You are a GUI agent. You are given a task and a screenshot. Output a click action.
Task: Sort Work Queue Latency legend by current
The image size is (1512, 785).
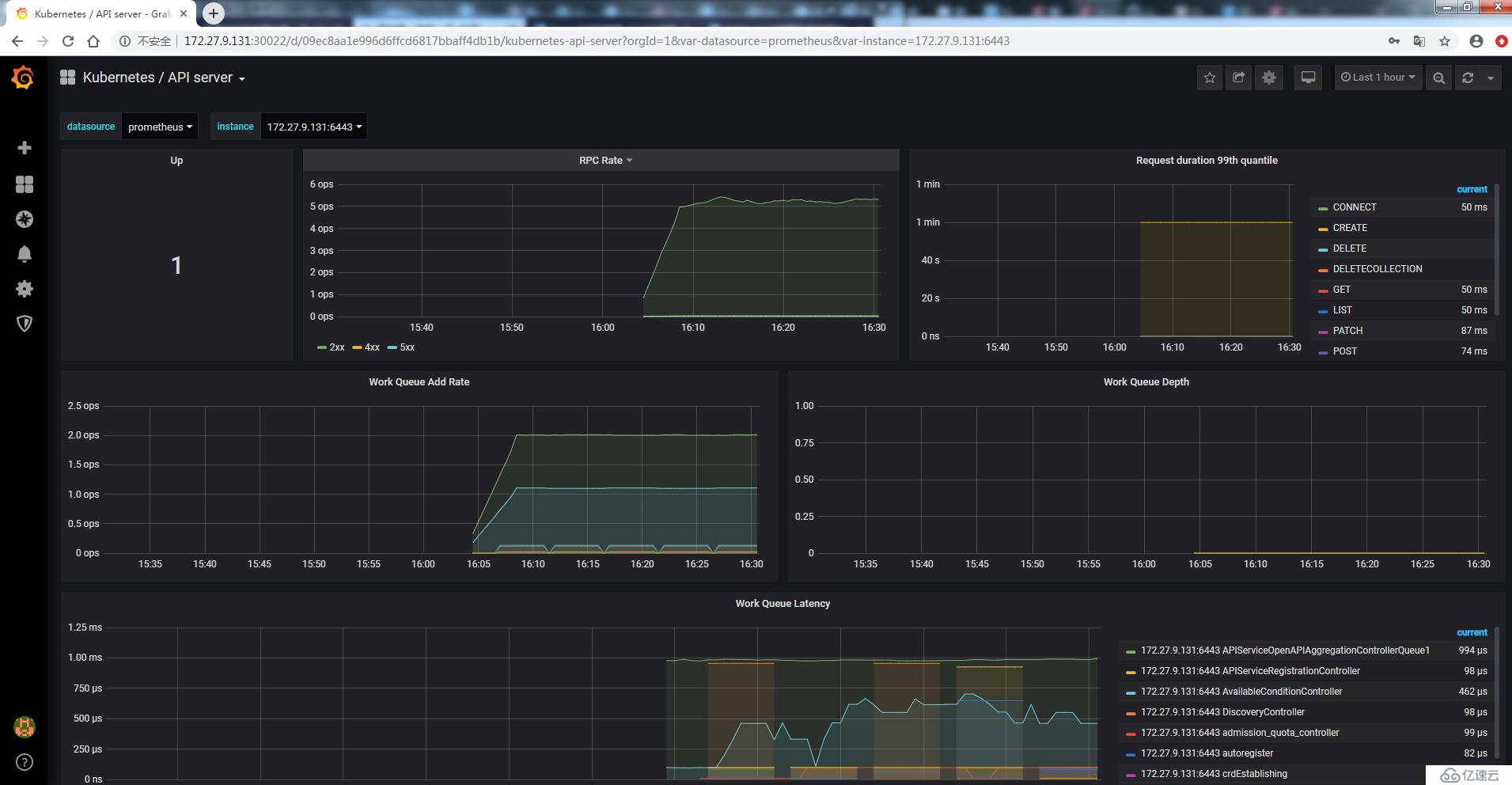(x=1472, y=632)
